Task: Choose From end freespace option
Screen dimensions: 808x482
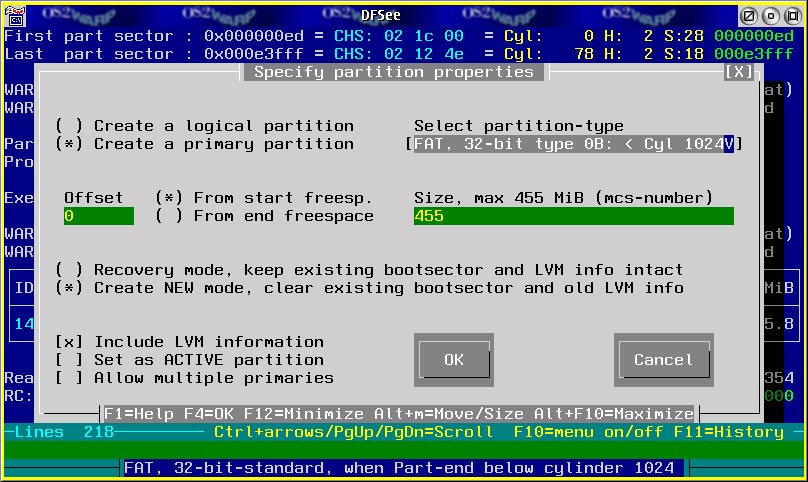Action: point(264,216)
